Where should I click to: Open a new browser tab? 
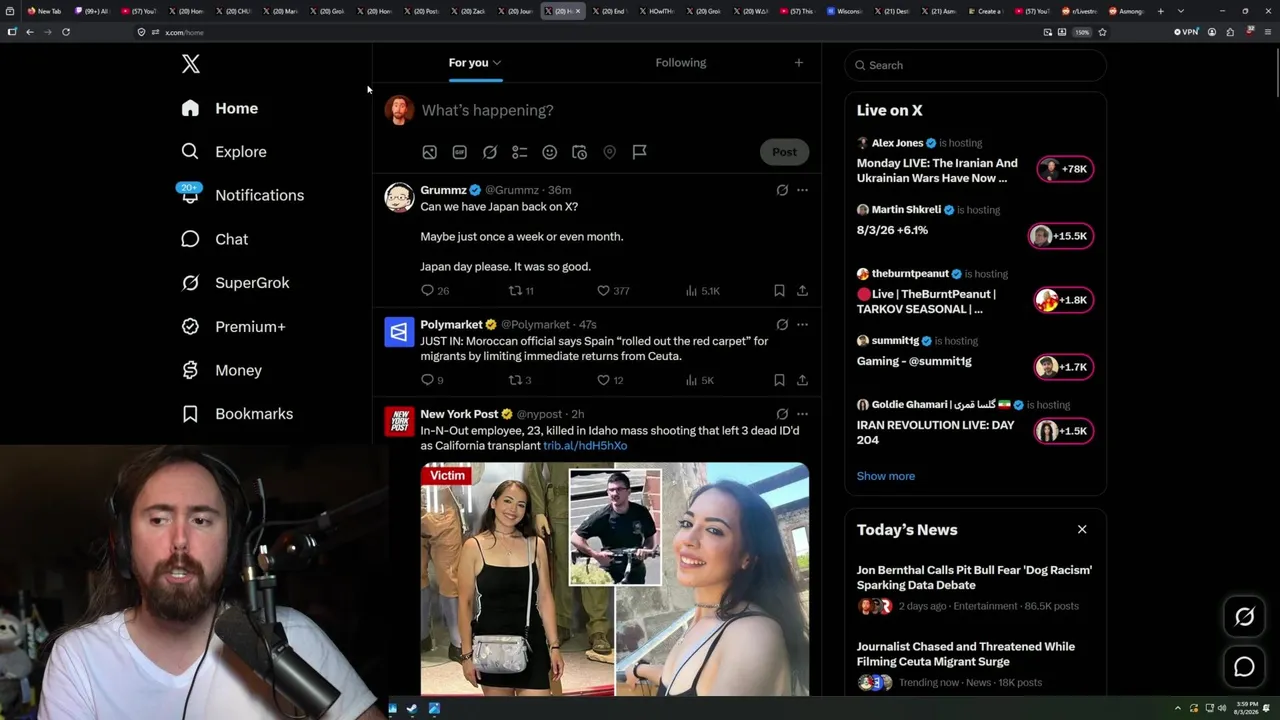pyautogui.click(x=1160, y=11)
